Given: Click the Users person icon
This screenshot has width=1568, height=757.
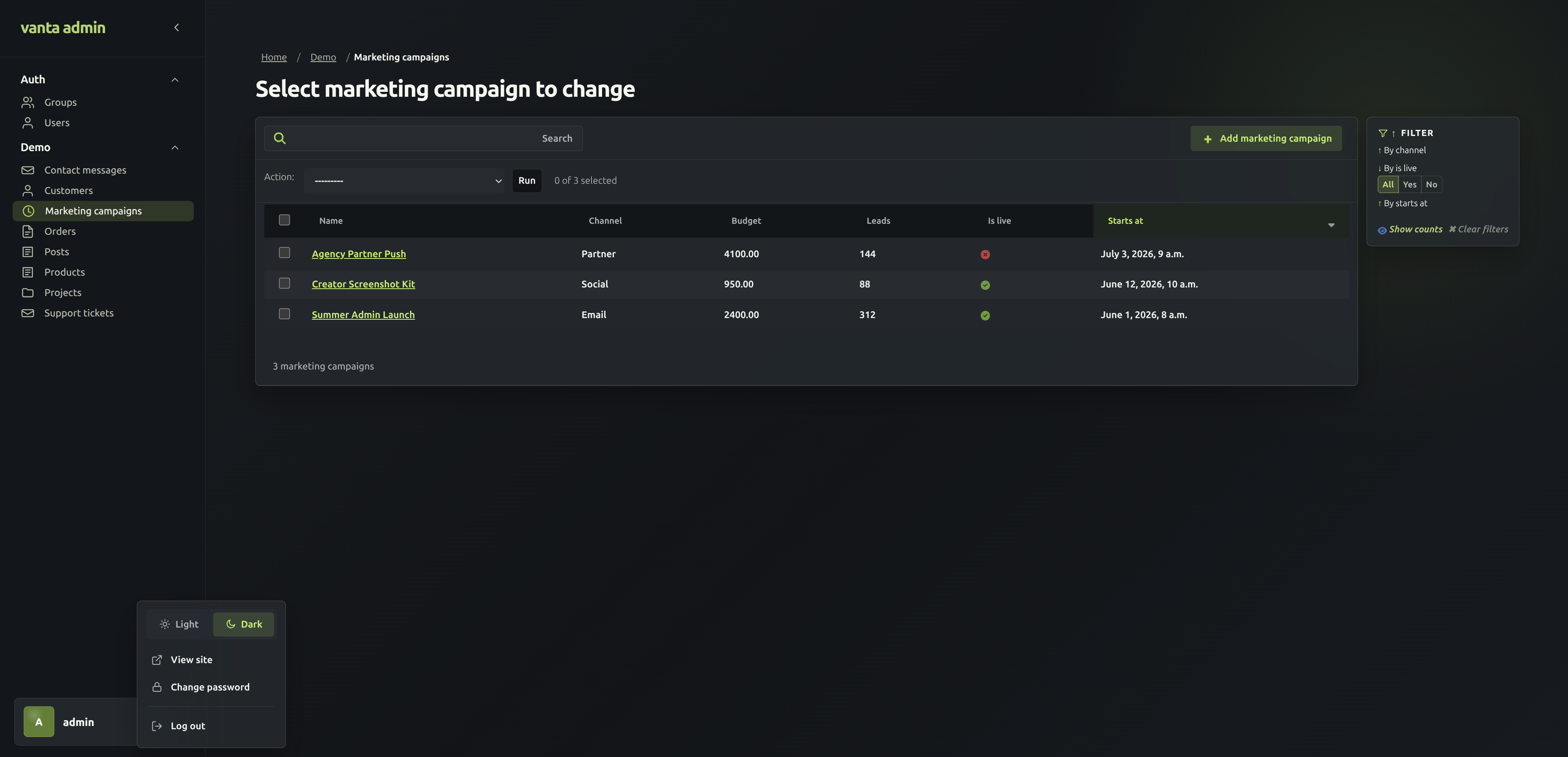Looking at the screenshot, I should pyautogui.click(x=27, y=123).
